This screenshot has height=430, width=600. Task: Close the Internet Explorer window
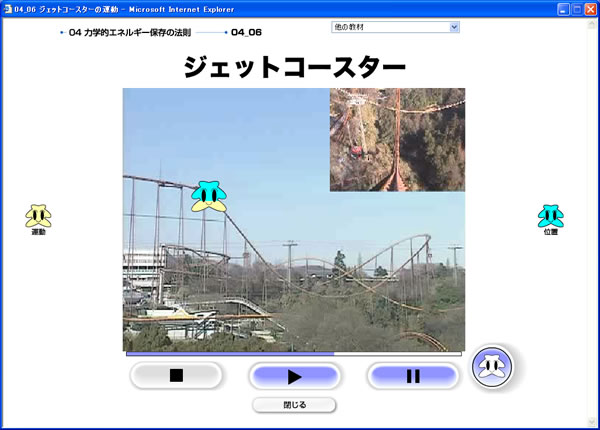click(589, 8)
